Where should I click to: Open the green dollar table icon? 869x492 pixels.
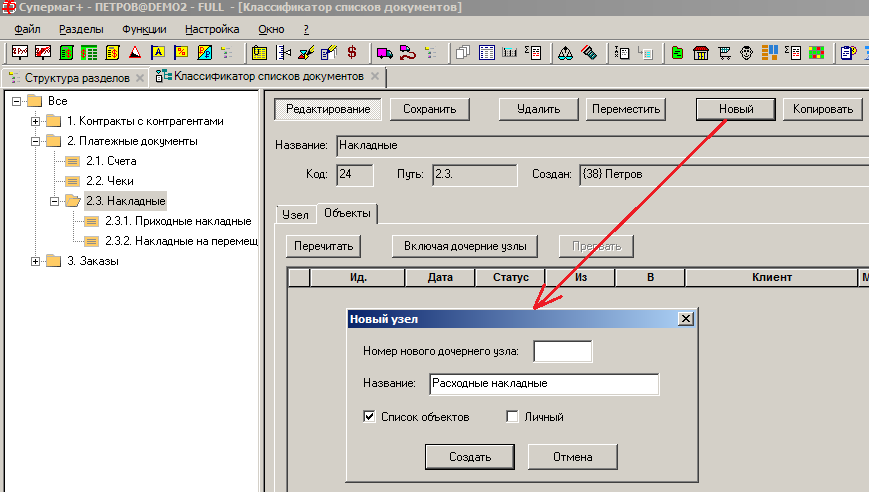[89, 53]
